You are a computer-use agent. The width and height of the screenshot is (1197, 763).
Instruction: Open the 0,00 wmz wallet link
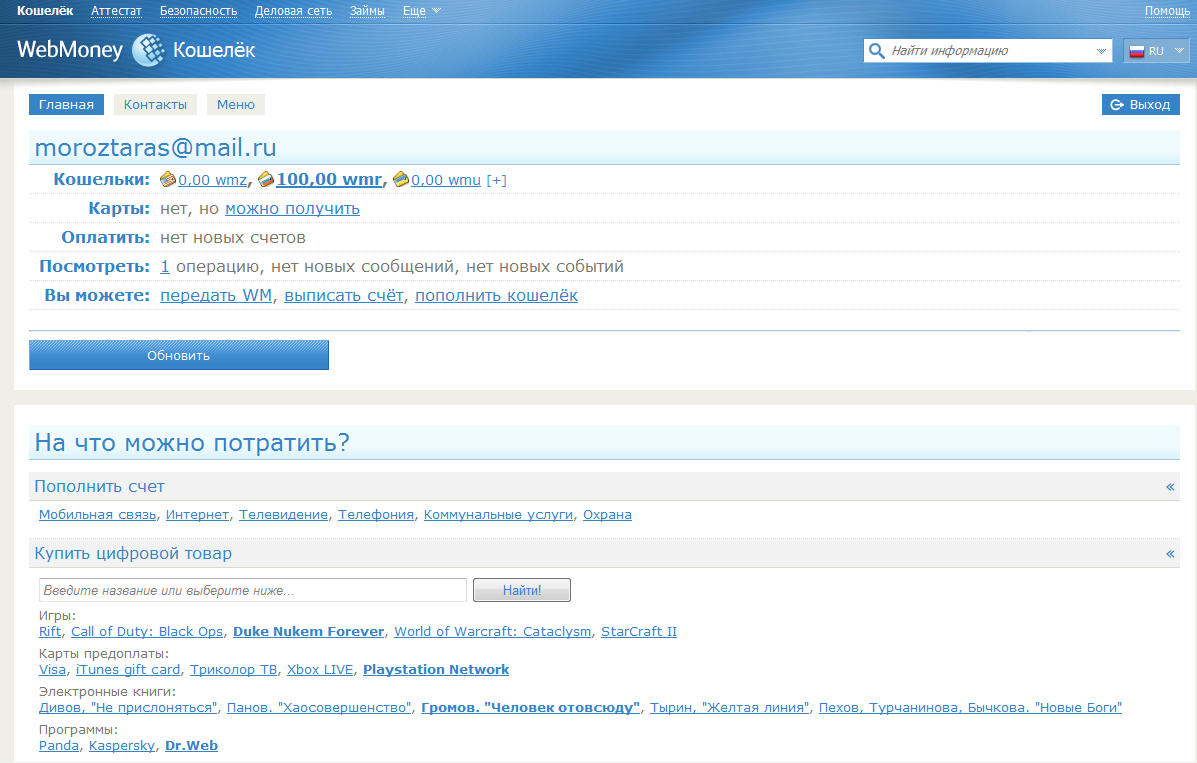[212, 180]
